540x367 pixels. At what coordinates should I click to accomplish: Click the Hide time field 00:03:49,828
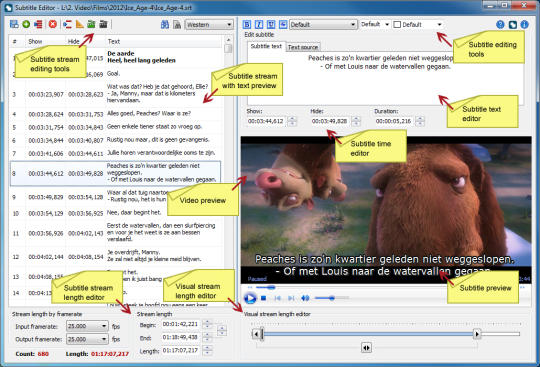pos(330,121)
